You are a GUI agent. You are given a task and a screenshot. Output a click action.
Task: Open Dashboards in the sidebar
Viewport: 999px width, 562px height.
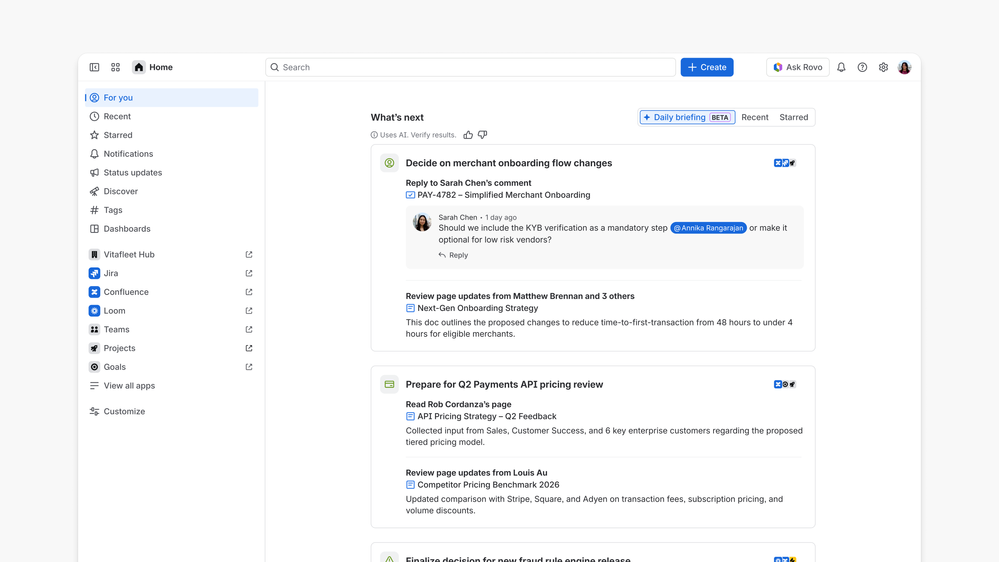(171, 229)
